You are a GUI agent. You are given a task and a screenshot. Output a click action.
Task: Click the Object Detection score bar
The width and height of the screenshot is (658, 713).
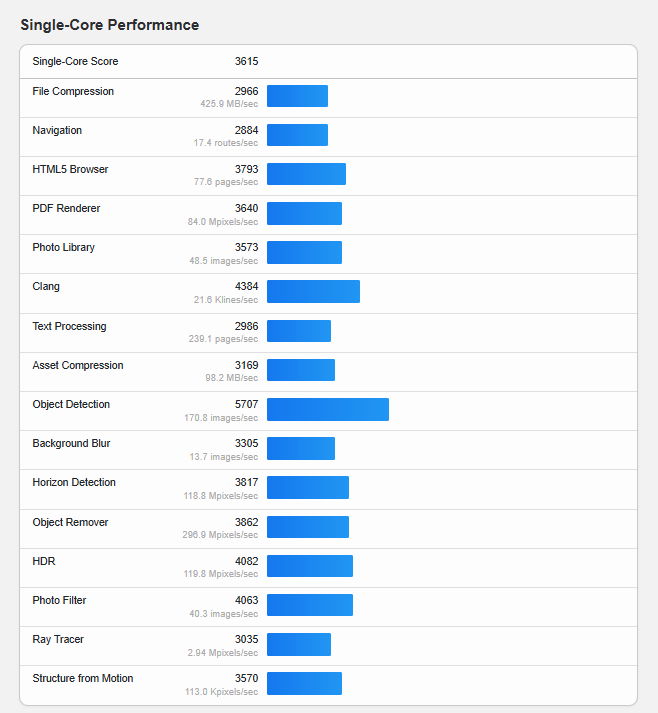(327, 409)
